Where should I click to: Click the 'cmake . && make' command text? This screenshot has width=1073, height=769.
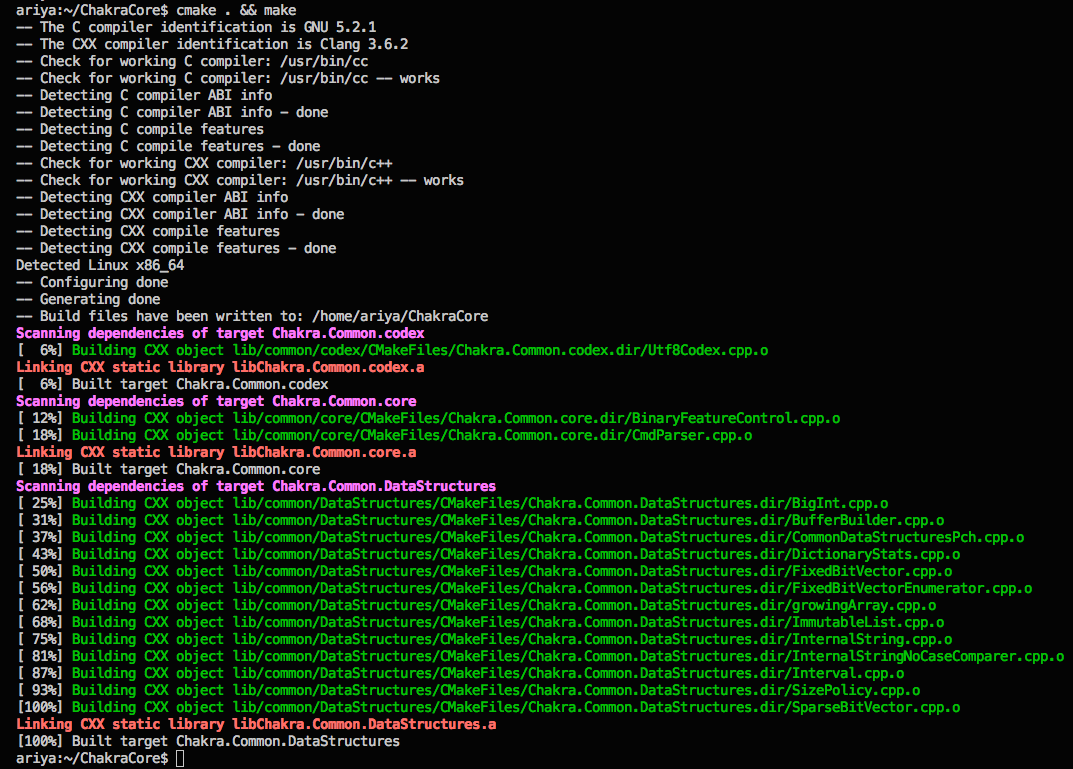(236, 10)
